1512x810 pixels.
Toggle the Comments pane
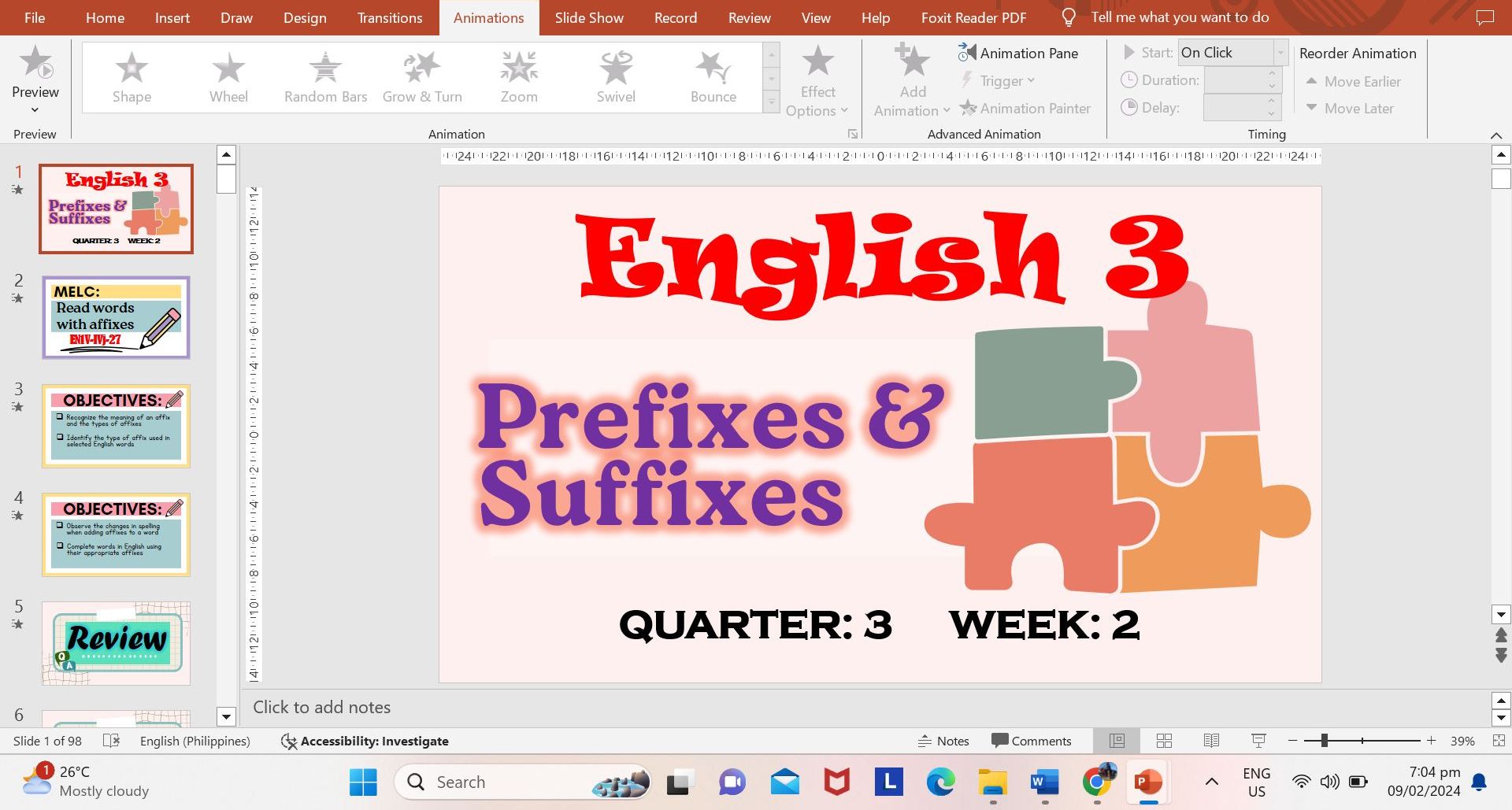[1031, 741]
